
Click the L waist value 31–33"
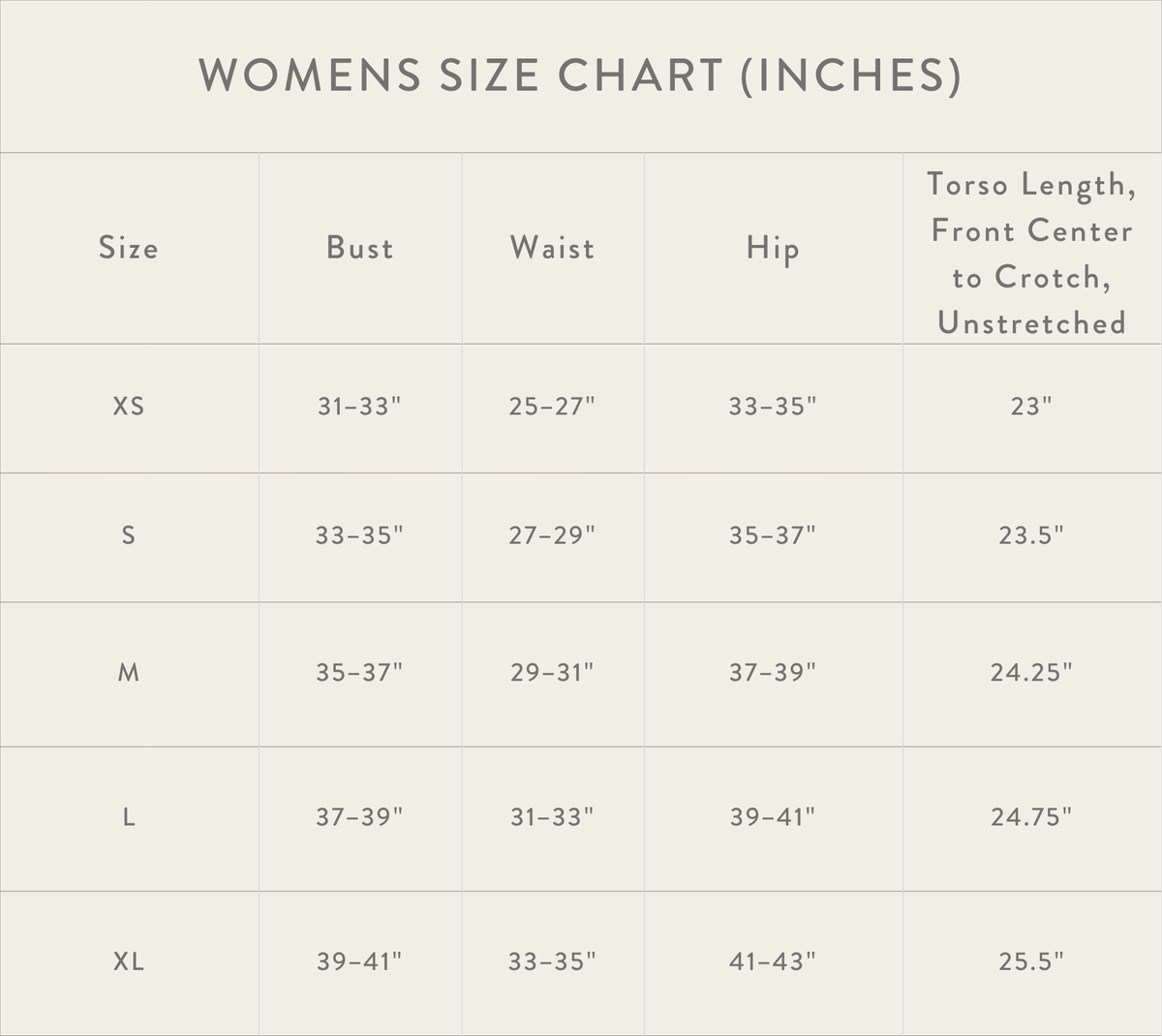click(552, 817)
